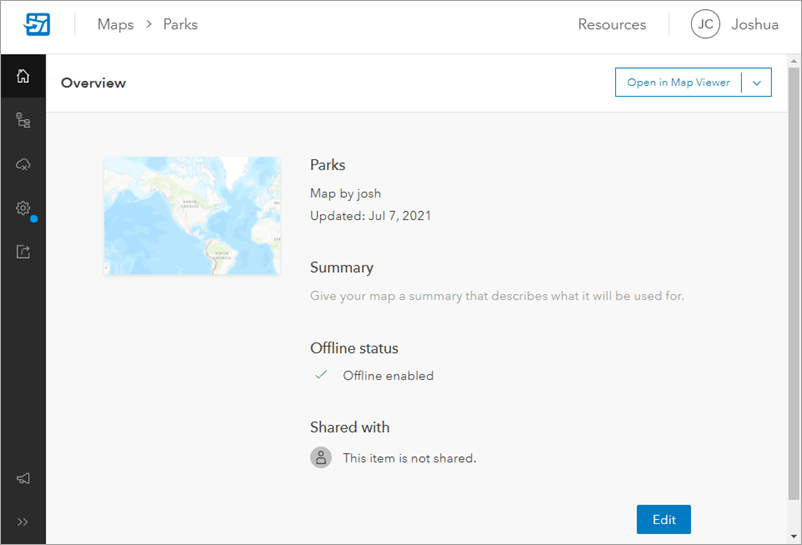Click the scrollbar up arrow
802x545 pixels.
(x=793, y=61)
